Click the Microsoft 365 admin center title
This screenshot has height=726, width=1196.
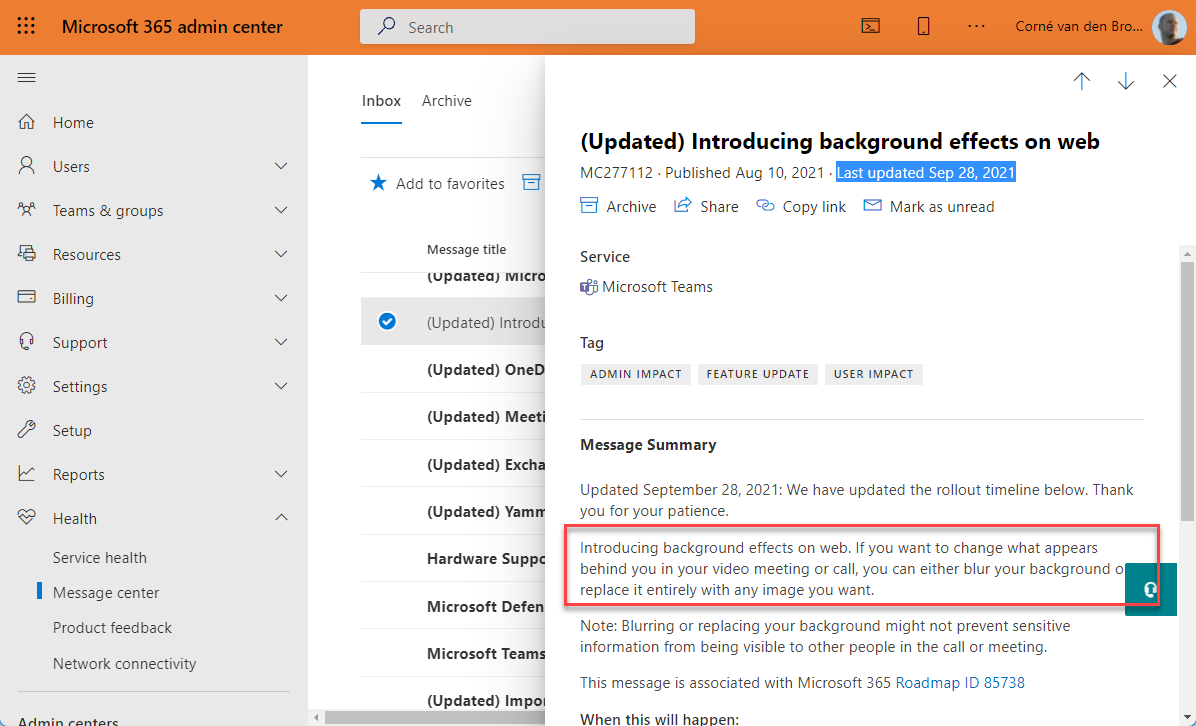point(172,27)
